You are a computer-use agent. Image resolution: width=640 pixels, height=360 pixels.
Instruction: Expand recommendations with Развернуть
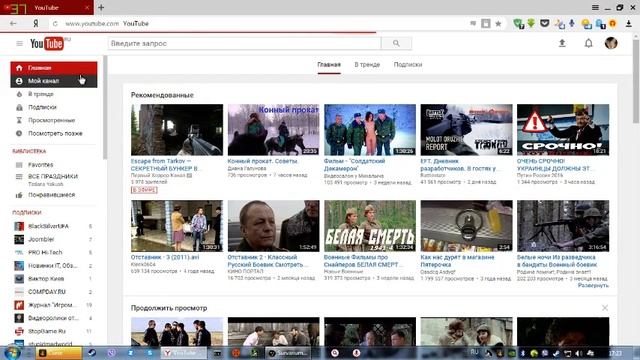click(593, 285)
